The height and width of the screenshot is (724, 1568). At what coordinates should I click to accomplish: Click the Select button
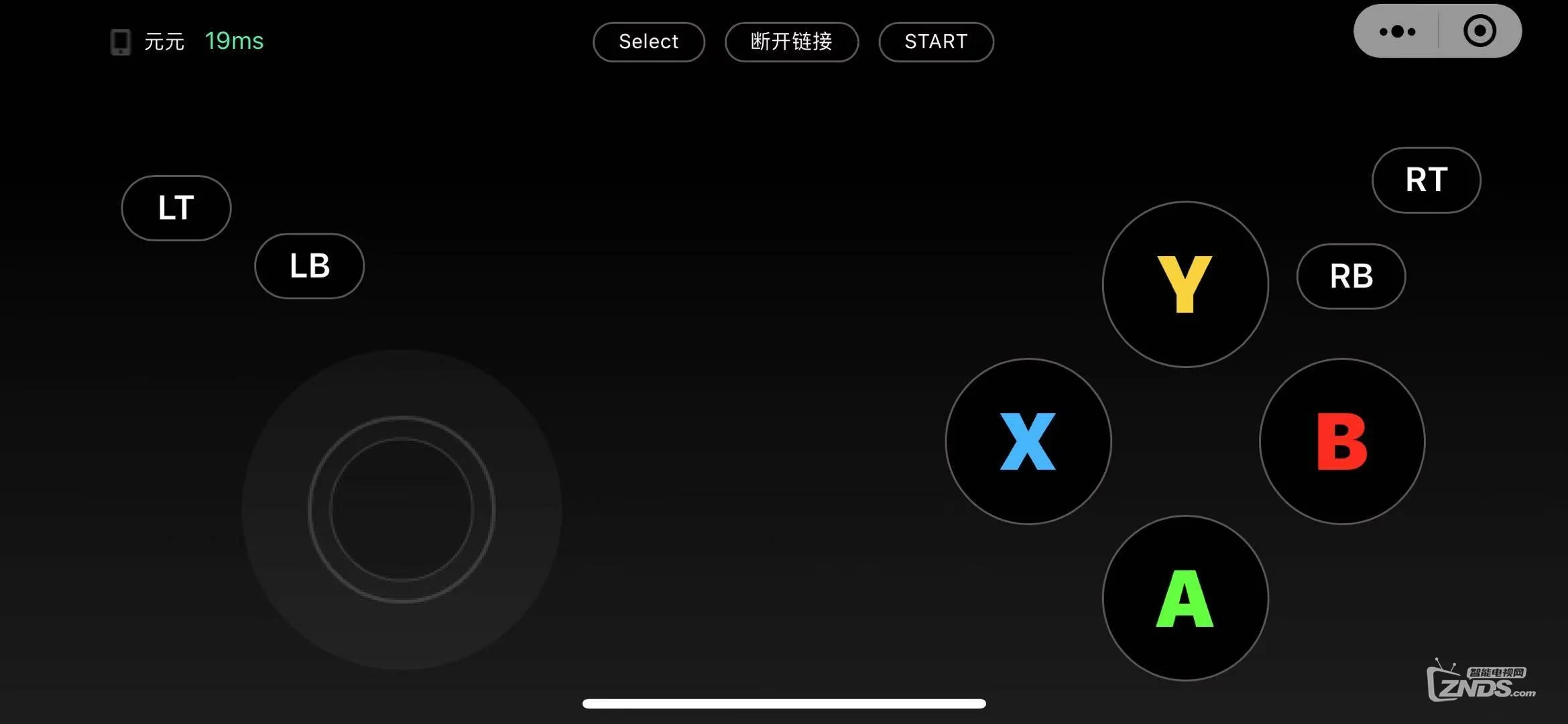648,41
